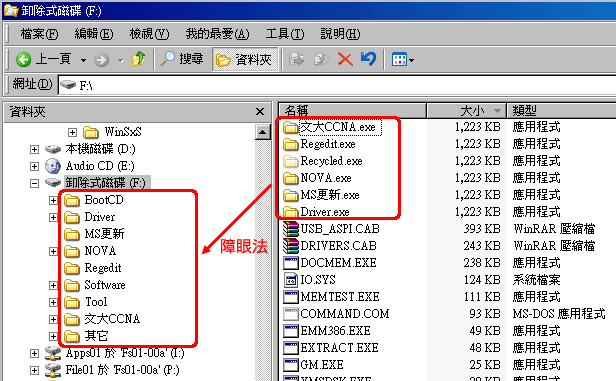This screenshot has height=381, width=616.
Task: Click the Copy To folder icon
Action: click(x=321, y=60)
